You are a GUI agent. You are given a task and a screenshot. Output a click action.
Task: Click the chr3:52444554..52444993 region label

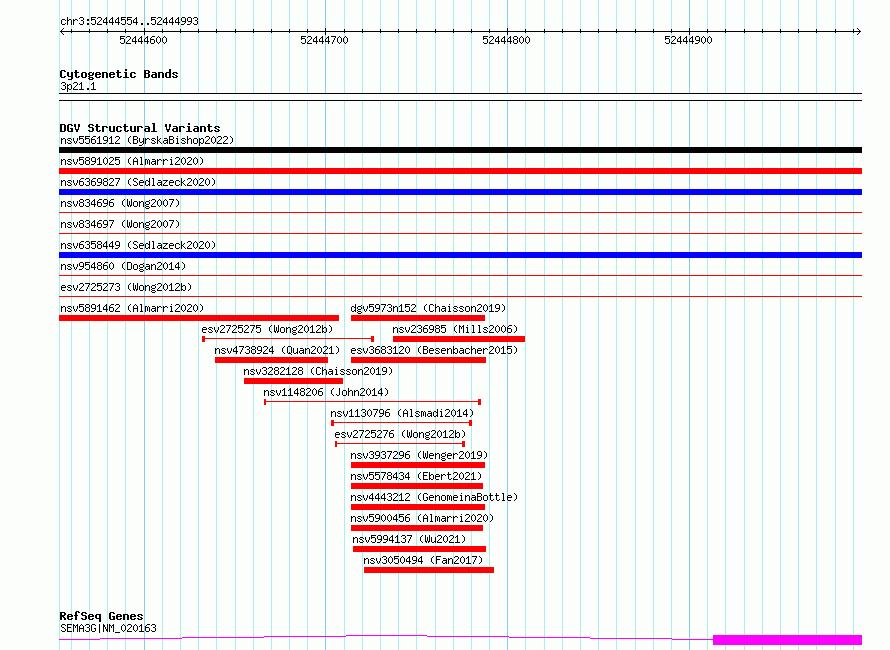129,22
